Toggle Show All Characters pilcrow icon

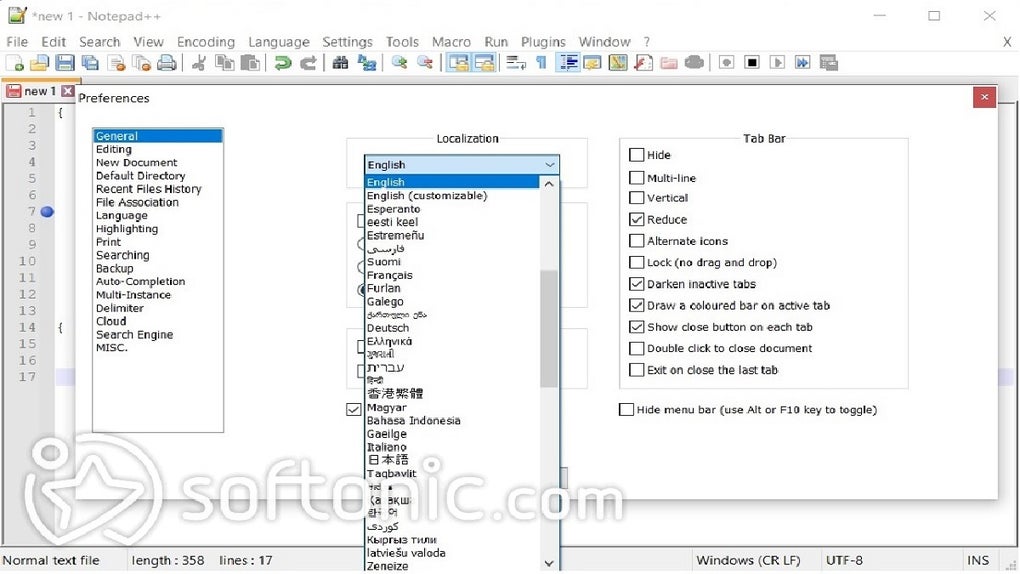(541, 62)
